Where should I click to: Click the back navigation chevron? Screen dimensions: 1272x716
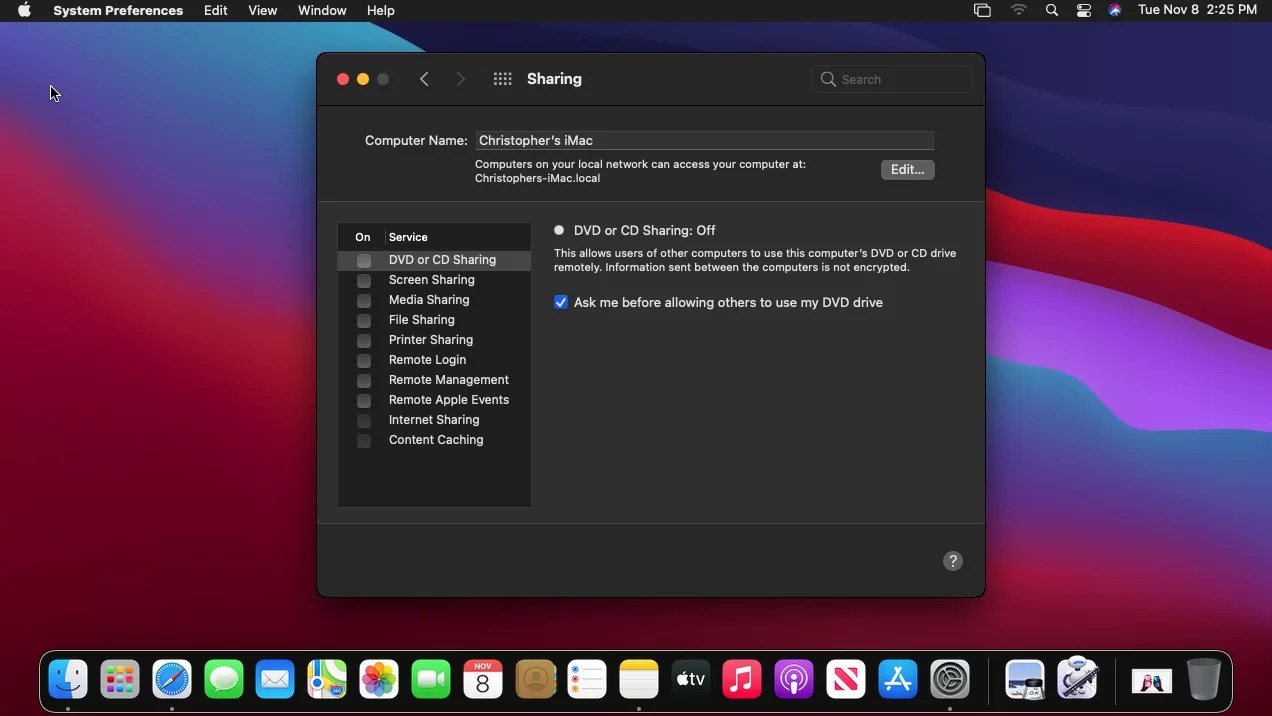tap(424, 79)
